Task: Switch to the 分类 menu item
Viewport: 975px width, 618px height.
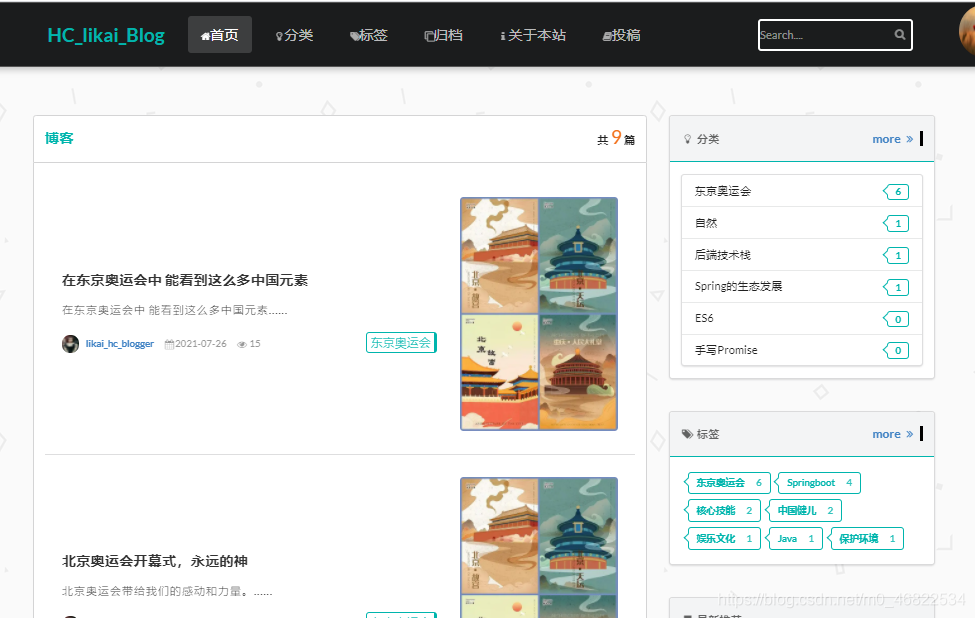Action: click(295, 33)
